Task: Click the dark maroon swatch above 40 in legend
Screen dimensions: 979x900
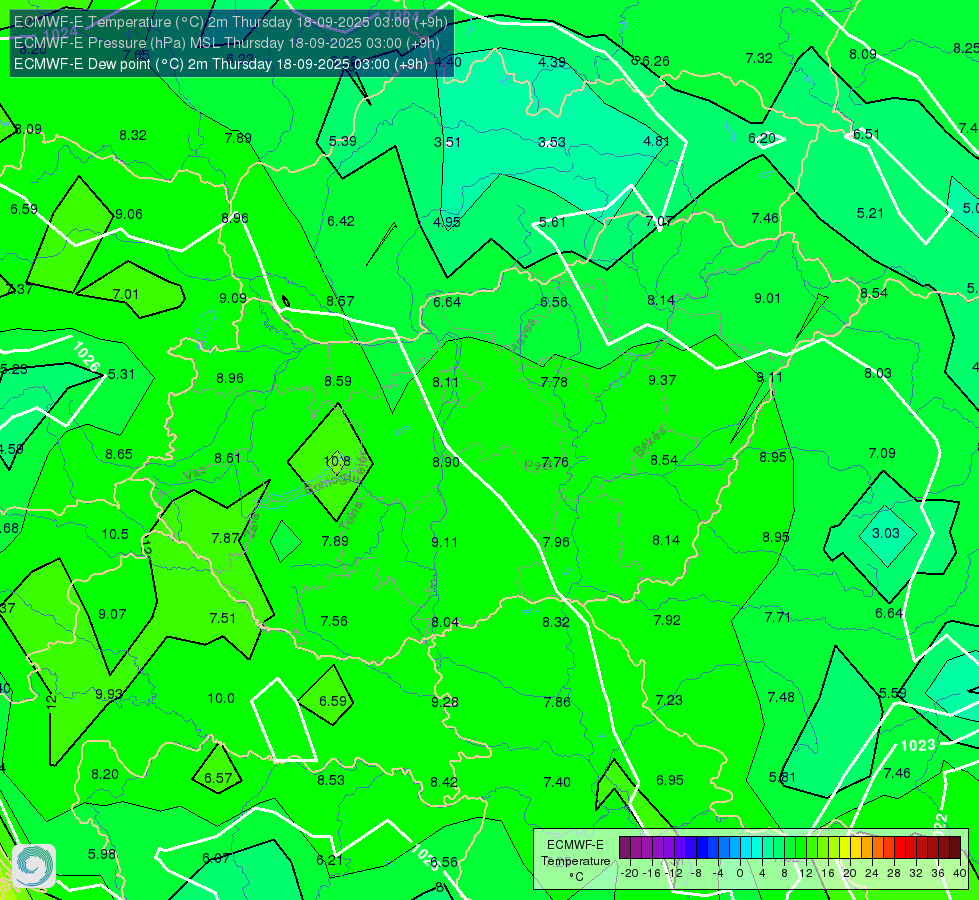Action: point(955,848)
